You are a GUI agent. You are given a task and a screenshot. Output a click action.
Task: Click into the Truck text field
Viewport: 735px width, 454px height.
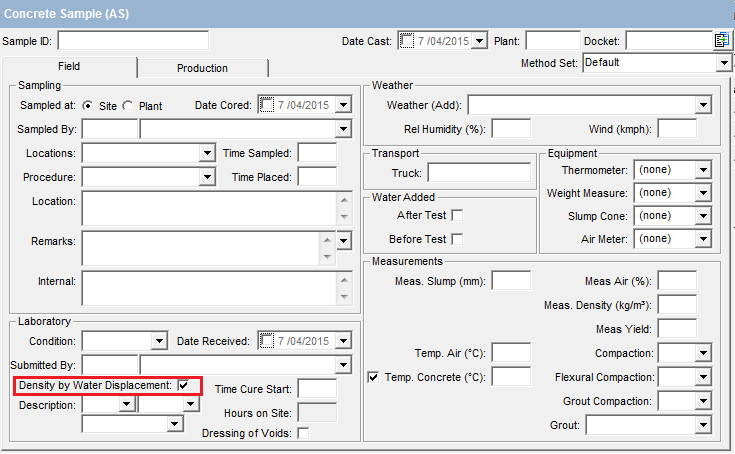pos(478,172)
